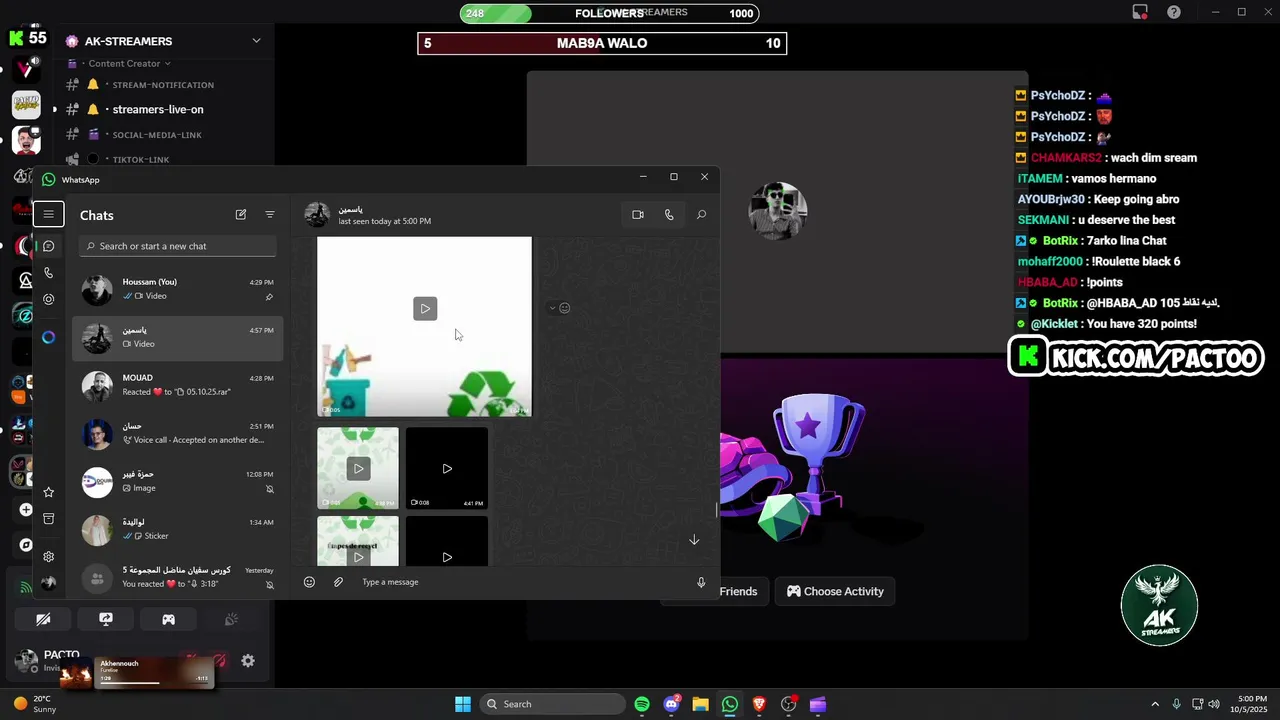The width and height of the screenshot is (1280, 720).
Task: Open the streamers-live-on channel in Discord
Action: click(x=158, y=109)
